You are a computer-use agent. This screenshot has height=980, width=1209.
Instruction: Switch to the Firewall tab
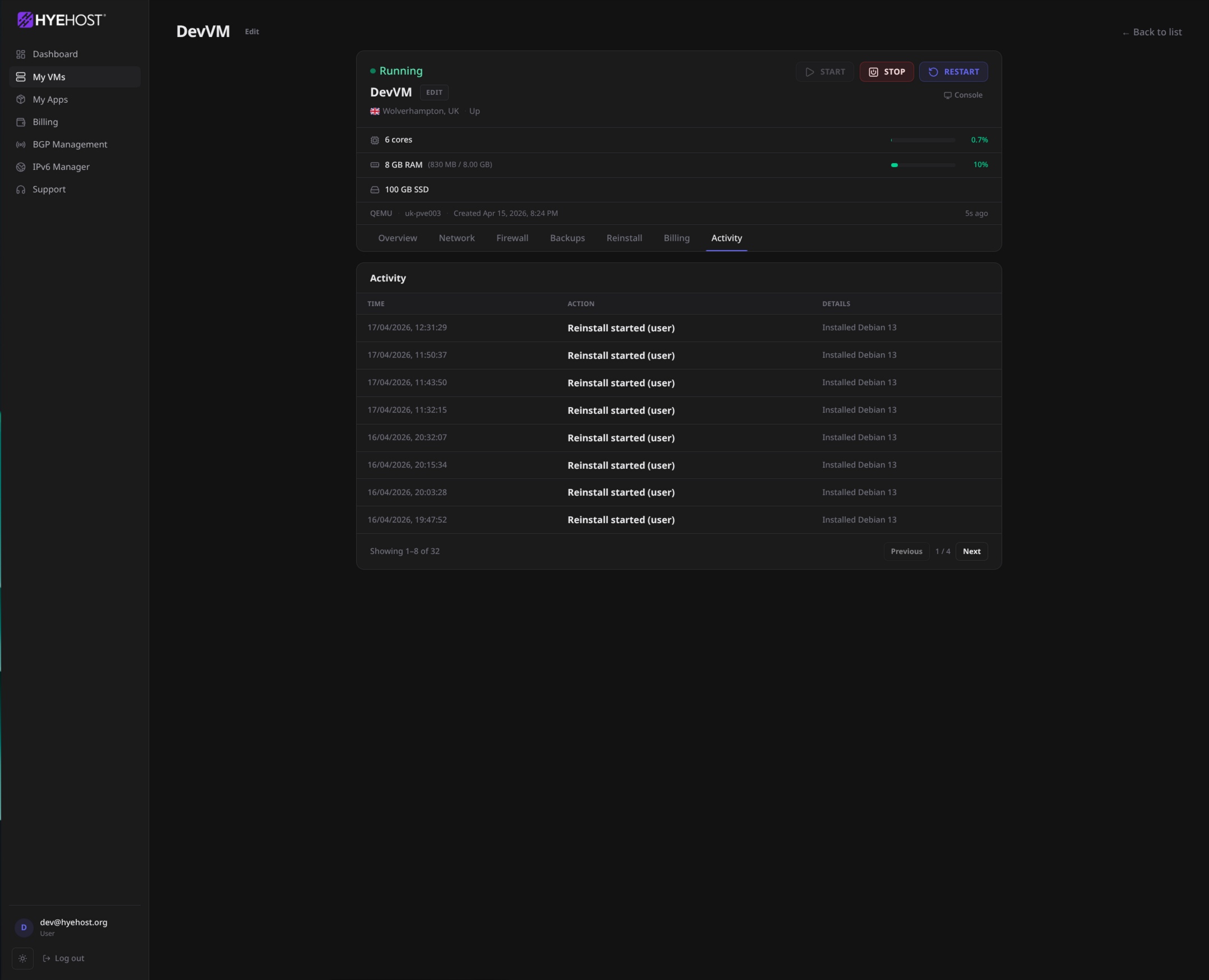coord(512,238)
